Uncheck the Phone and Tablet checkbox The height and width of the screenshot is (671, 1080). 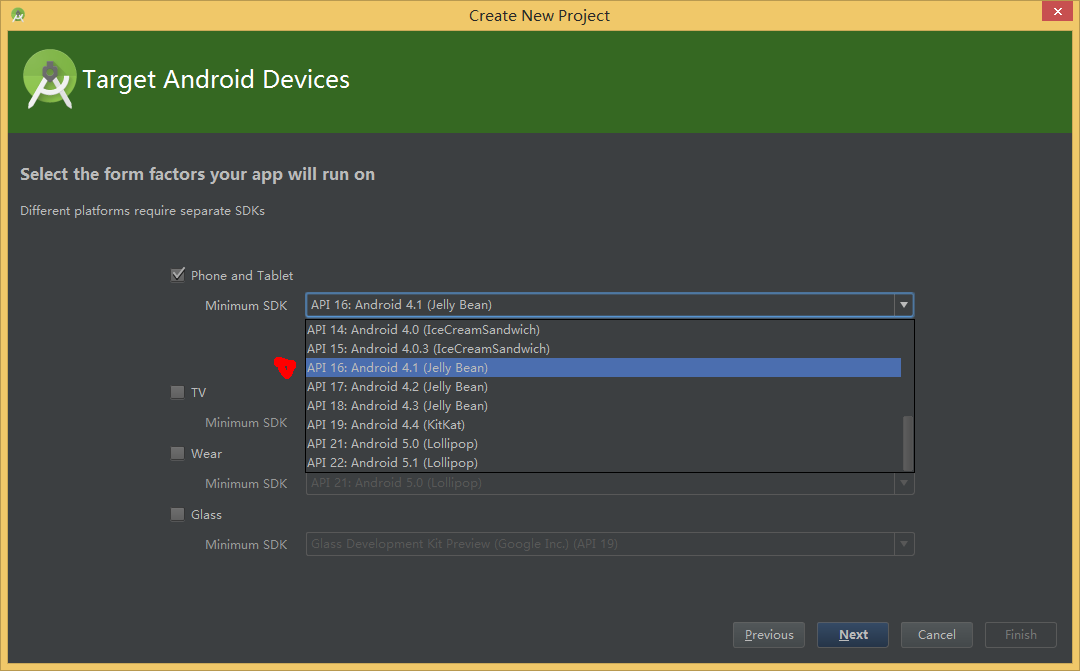point(178,275)
